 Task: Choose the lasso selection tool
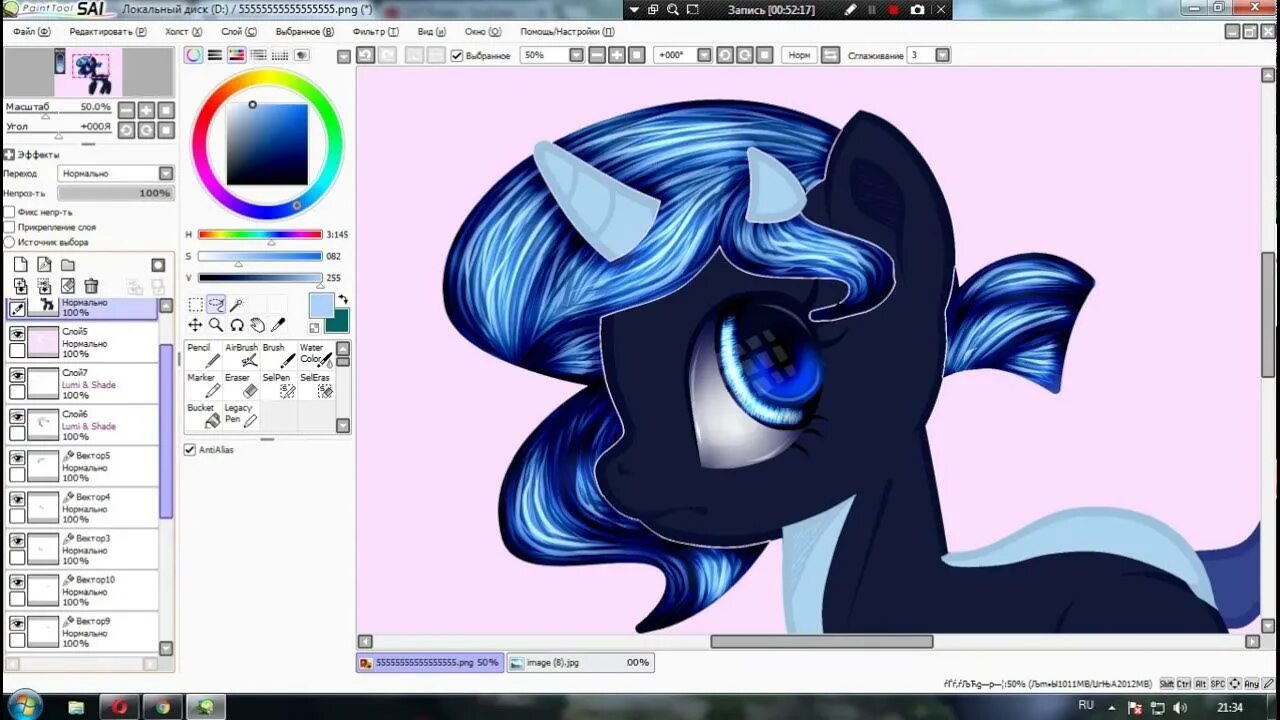point(216,305)
